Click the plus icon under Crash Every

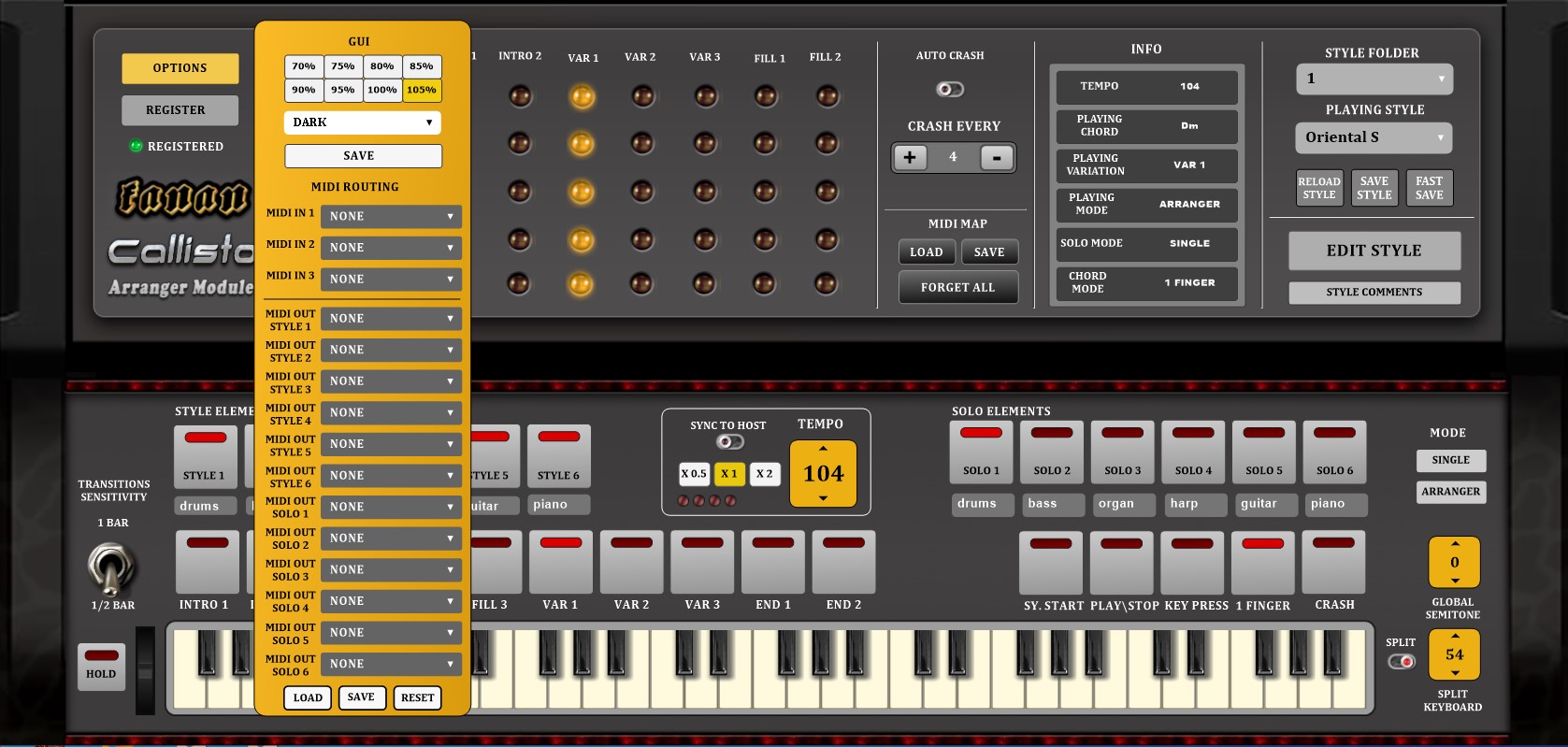point(909,158)
